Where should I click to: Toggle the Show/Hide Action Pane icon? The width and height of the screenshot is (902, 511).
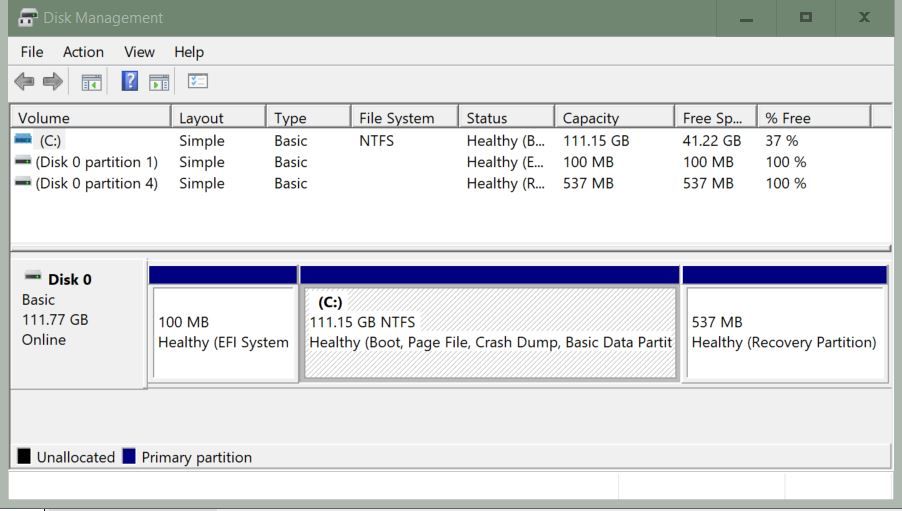[159, 82]
